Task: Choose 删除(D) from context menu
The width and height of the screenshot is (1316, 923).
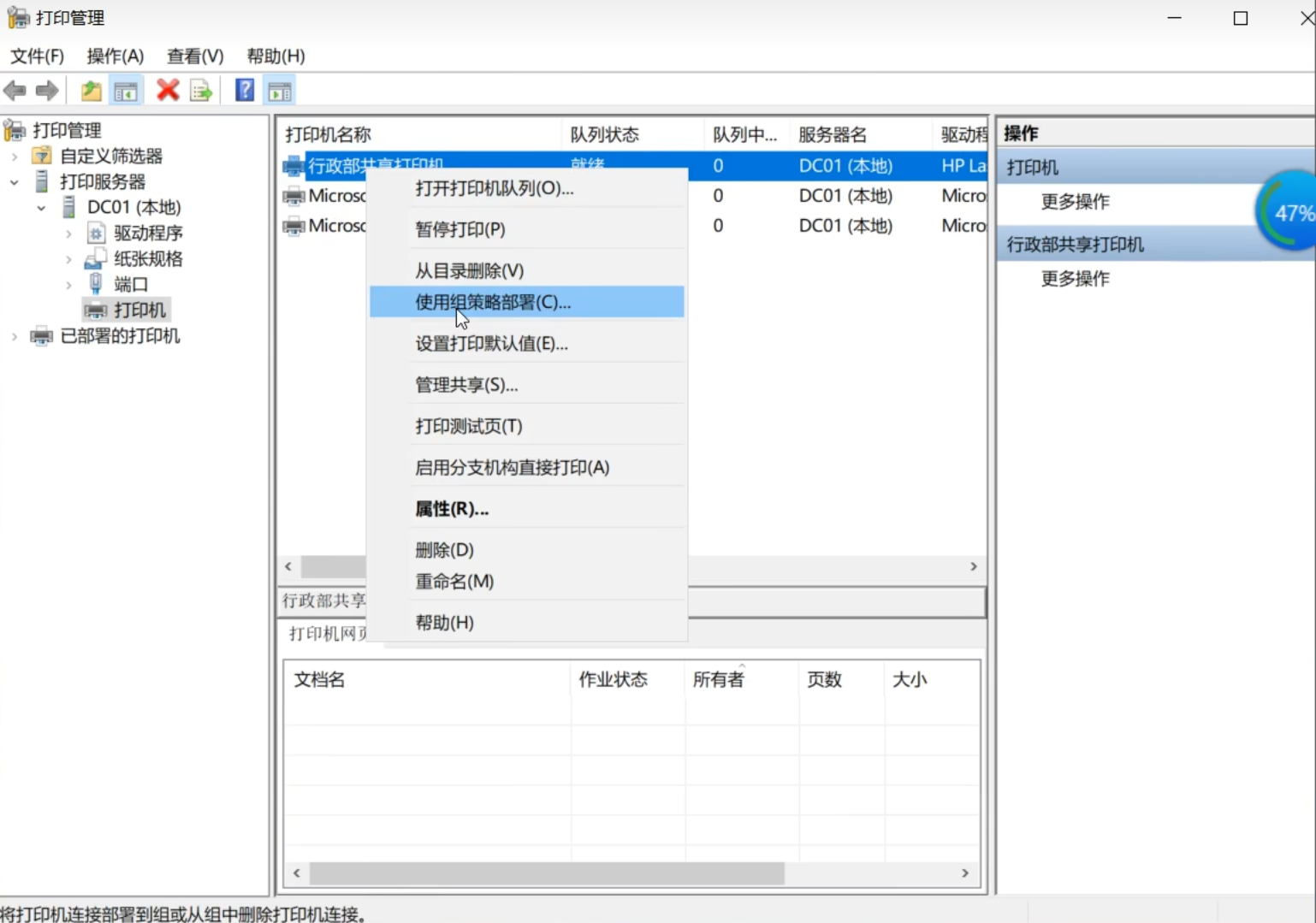Action: (527, 550)
